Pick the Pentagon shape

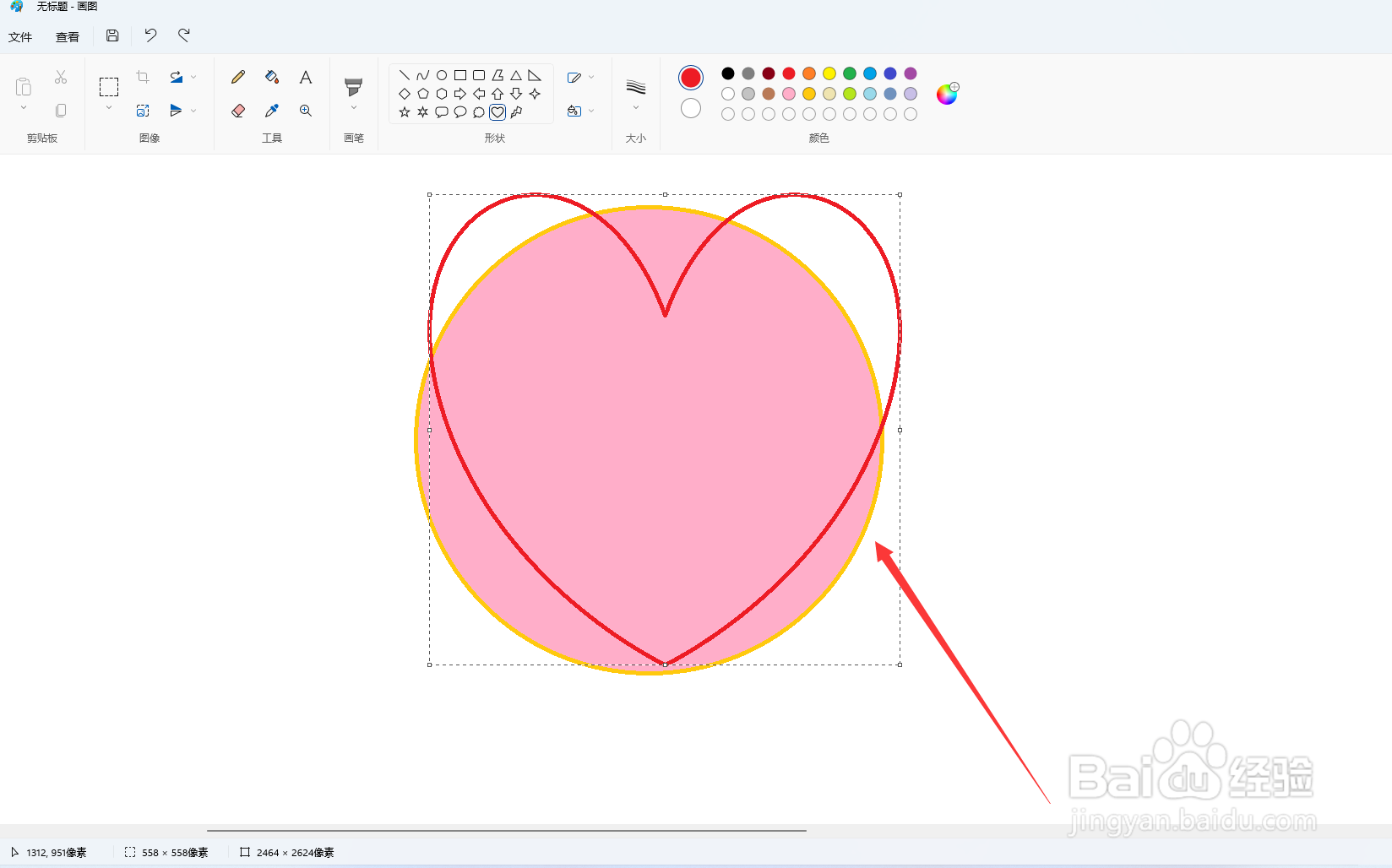(423, 94)
